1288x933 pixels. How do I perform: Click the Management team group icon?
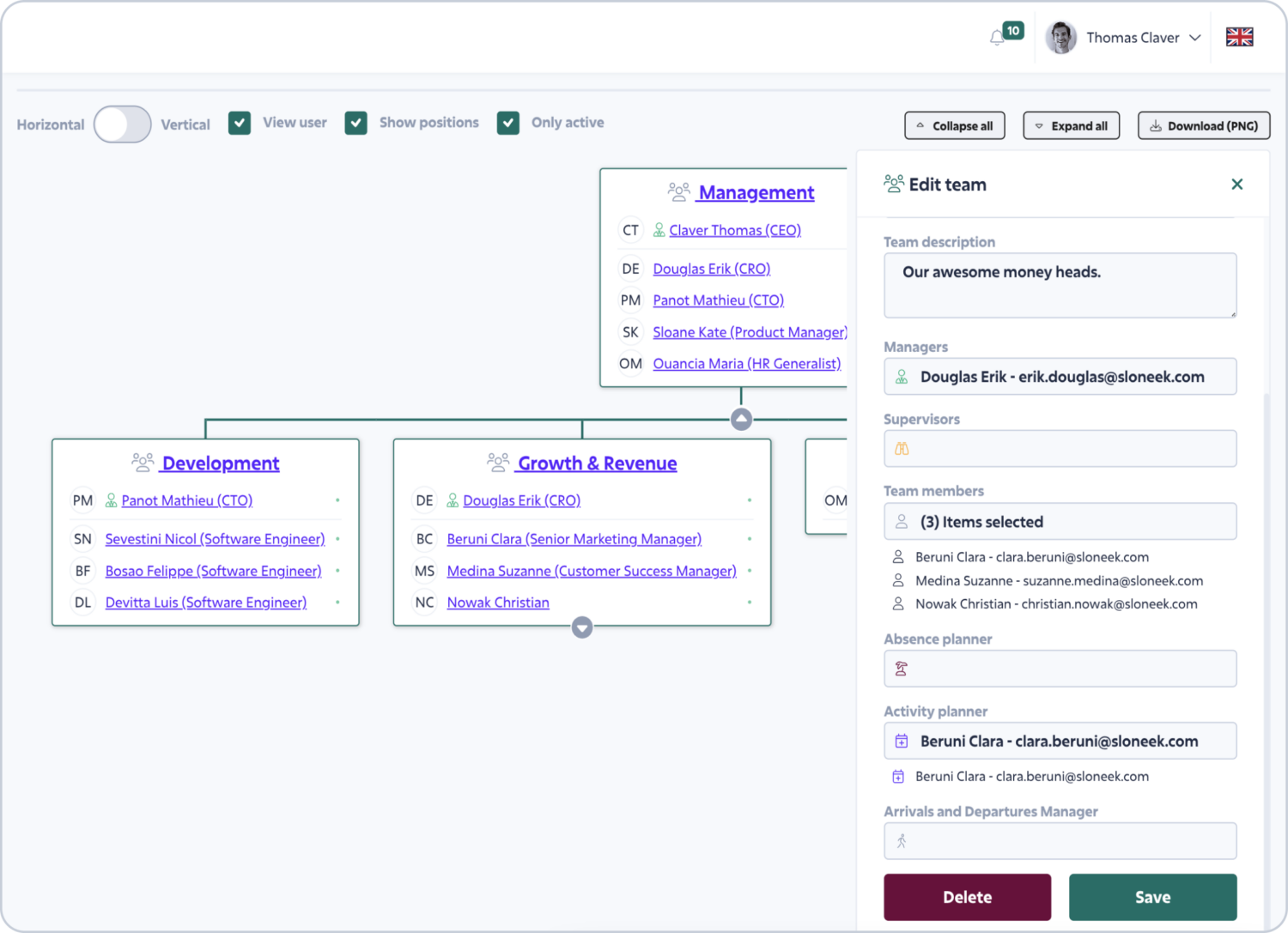[x=678, y=192]
